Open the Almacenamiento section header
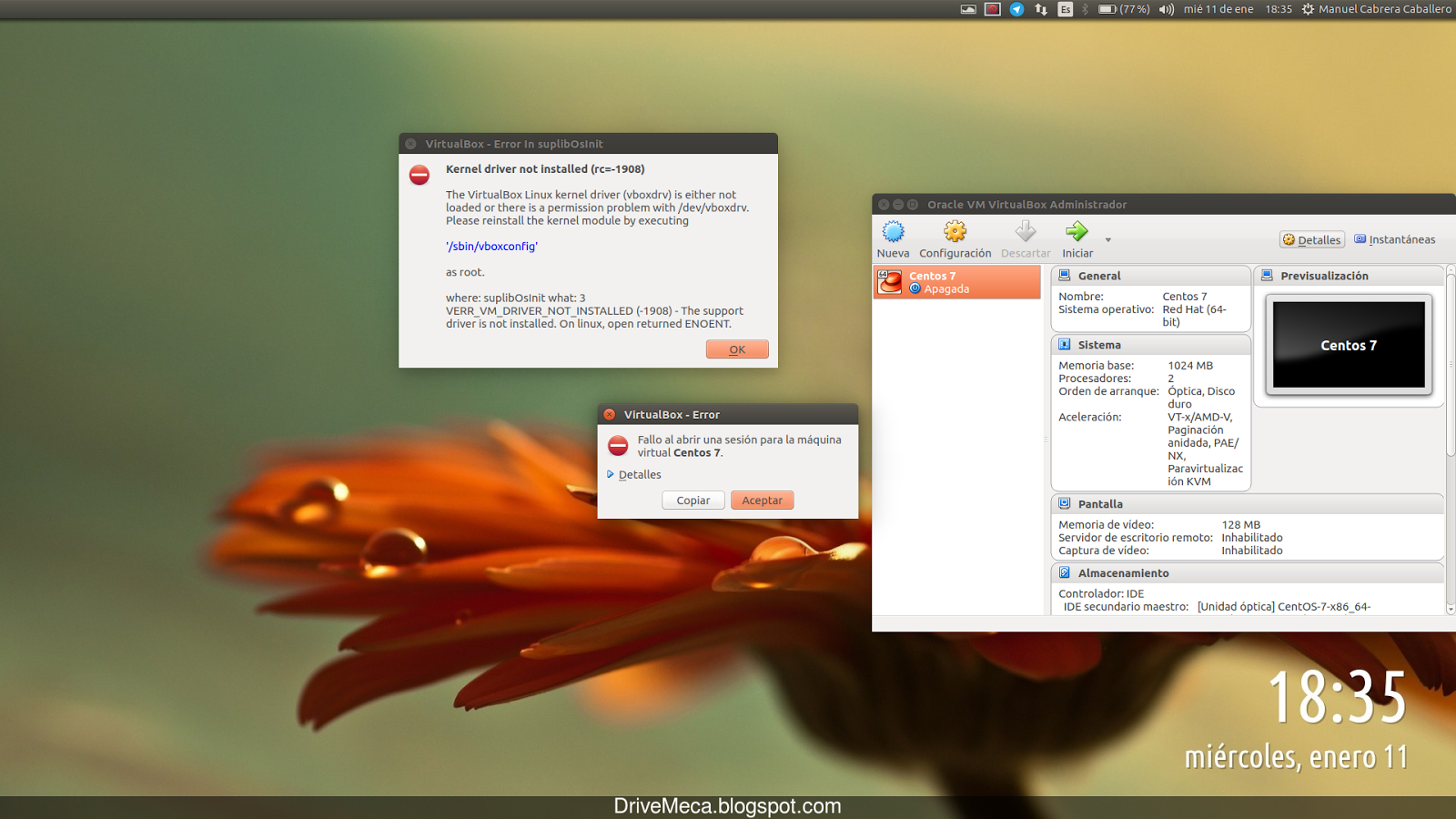The width and height of the screenshot is (1456, 819). [1248, 573]
